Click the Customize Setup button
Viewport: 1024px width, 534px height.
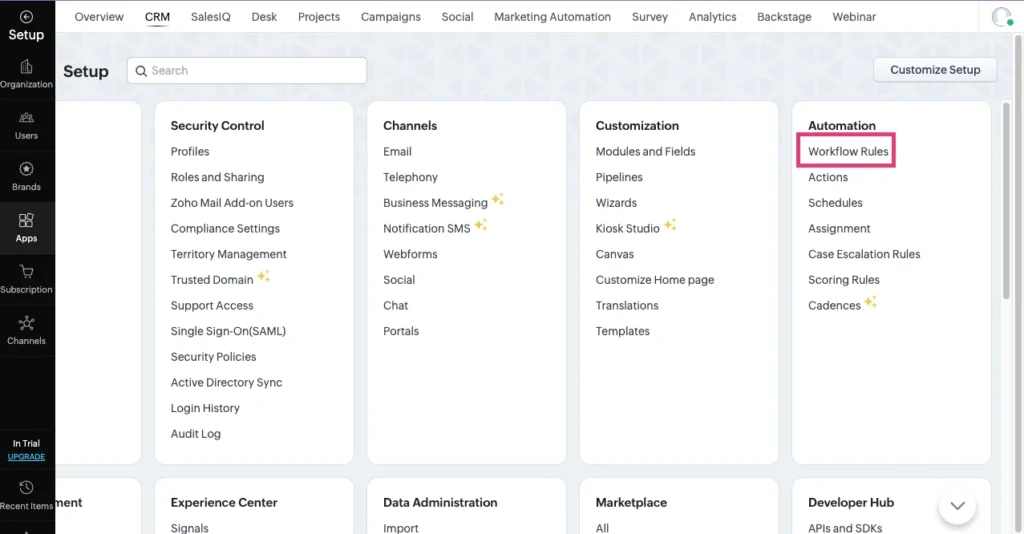click(x=935, y=70)
